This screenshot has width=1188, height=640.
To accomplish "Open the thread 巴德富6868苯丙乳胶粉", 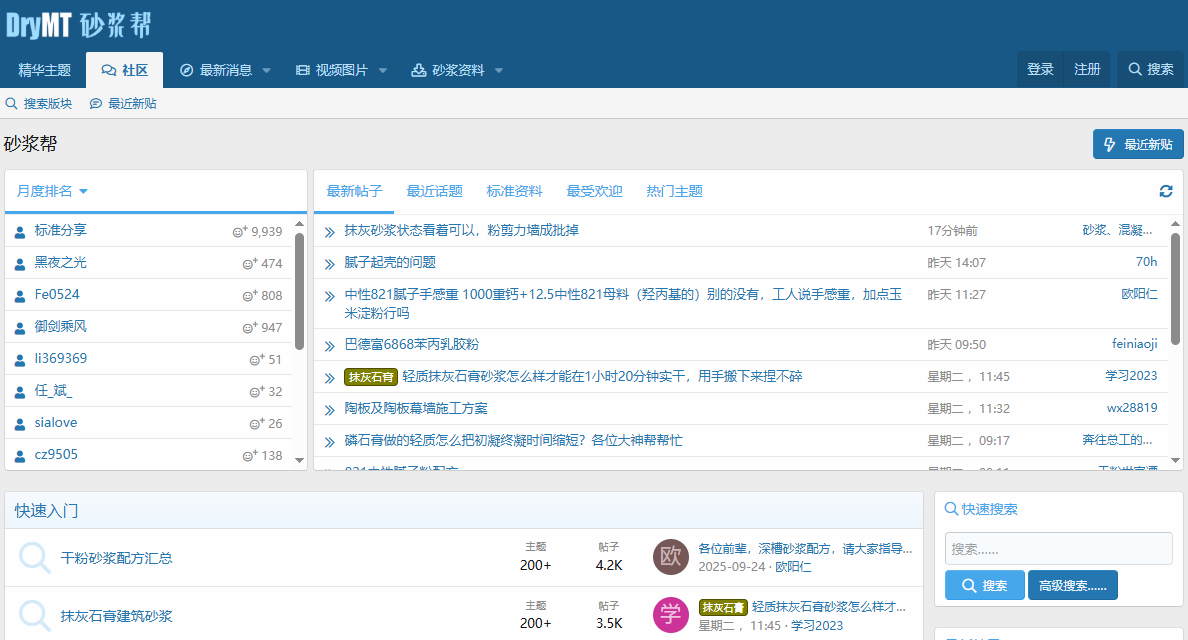I will coord(414,343).
